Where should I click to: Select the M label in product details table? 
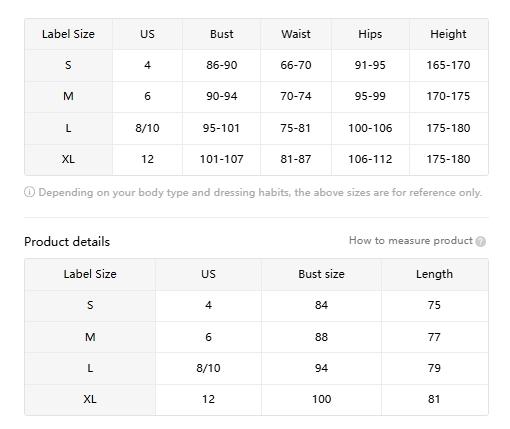[x=90, y=337]
